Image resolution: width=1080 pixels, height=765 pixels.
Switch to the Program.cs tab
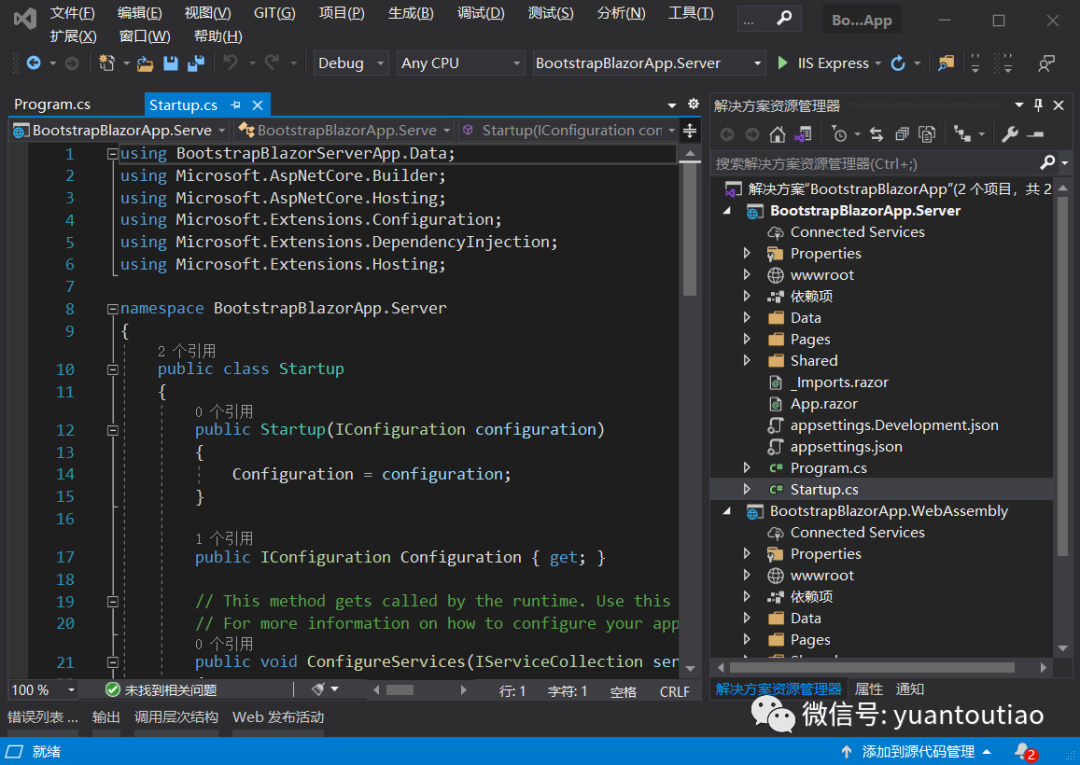pos(52,105)
